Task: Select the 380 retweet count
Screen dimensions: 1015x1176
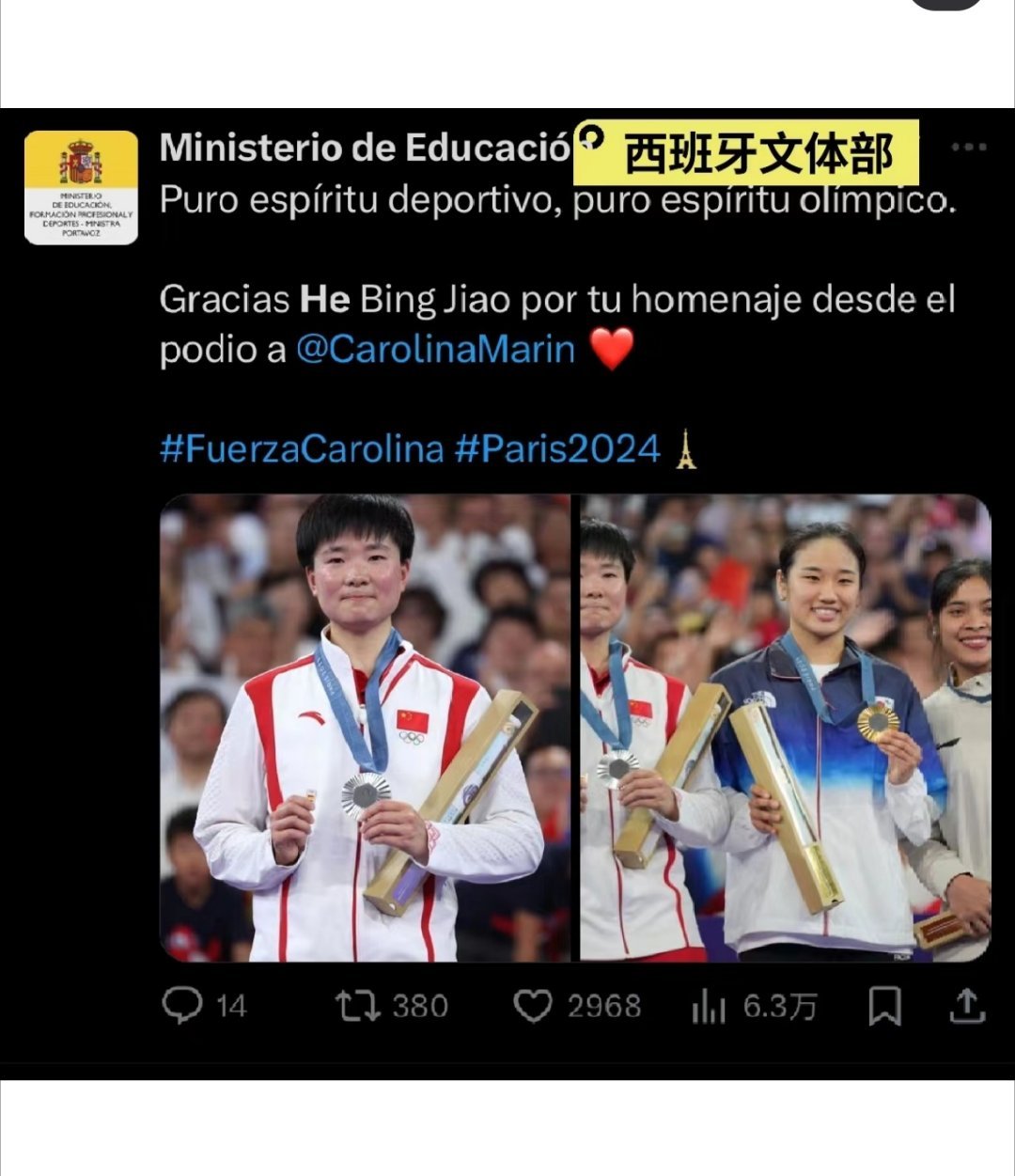Action: pos(420,1007)
